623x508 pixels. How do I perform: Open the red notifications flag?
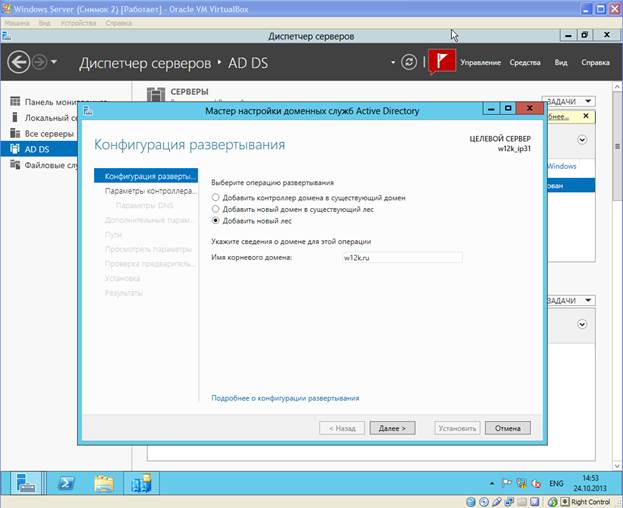pos(442,62)
